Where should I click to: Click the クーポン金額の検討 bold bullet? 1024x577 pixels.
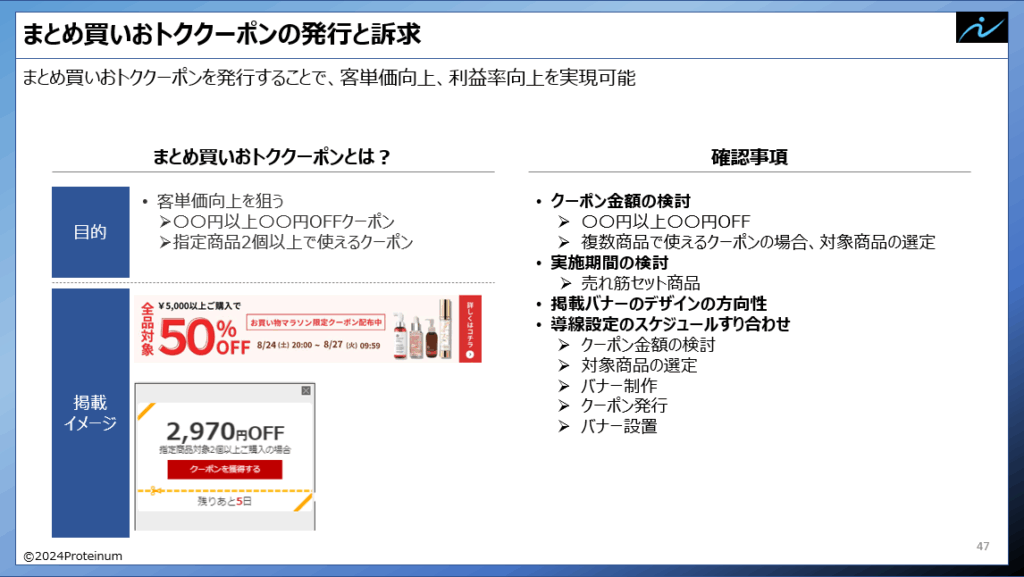coord(620,200)
